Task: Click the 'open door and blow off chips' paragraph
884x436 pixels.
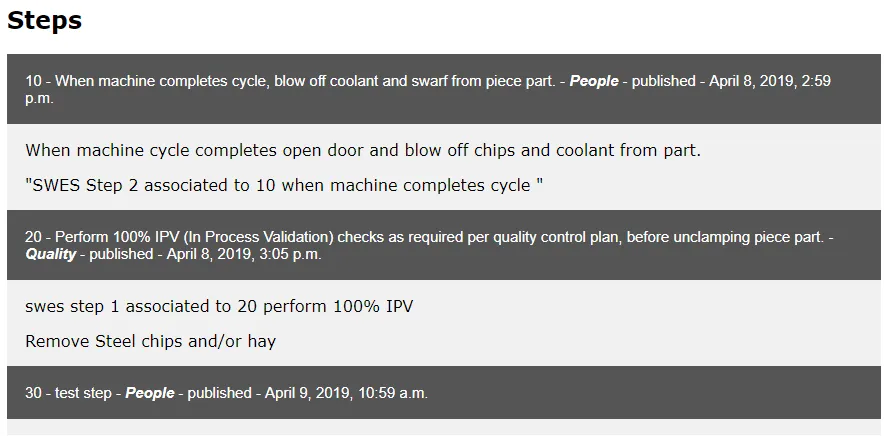Action: pos(363,151)
